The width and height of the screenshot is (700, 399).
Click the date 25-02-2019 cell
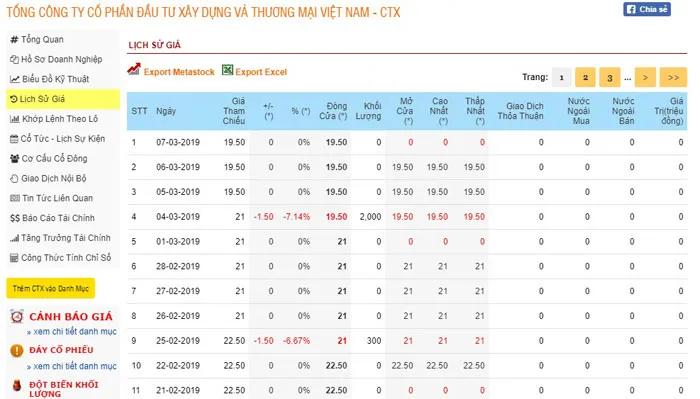click(x=178, y=341)
